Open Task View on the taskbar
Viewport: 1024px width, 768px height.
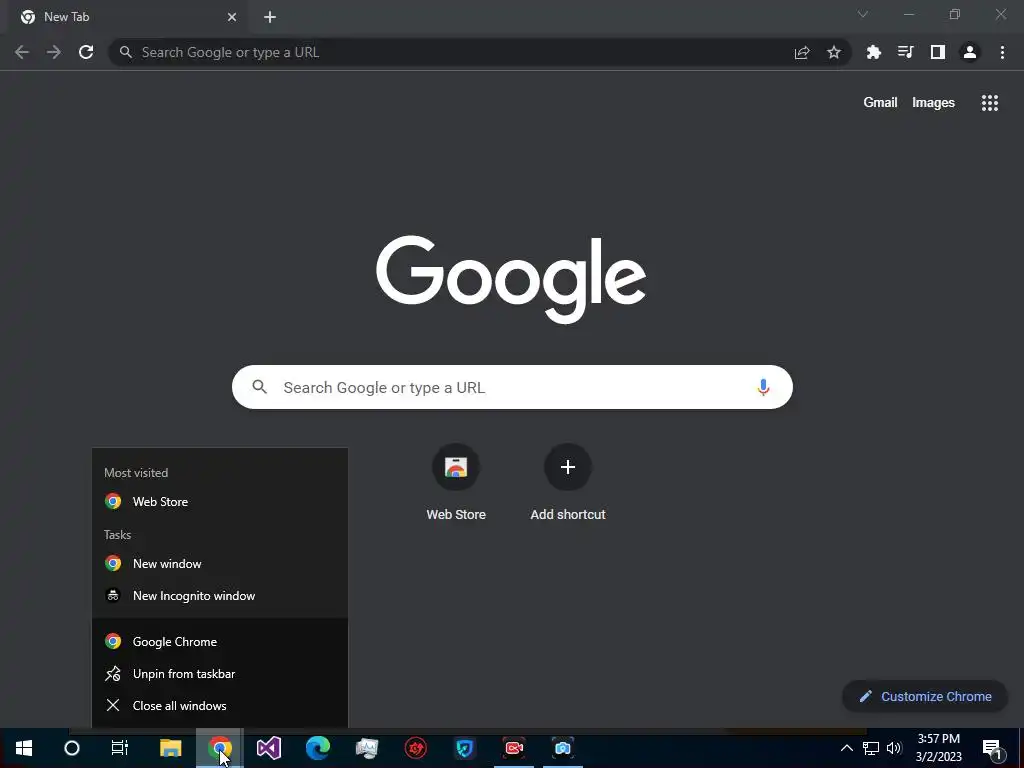click(120, 748)
